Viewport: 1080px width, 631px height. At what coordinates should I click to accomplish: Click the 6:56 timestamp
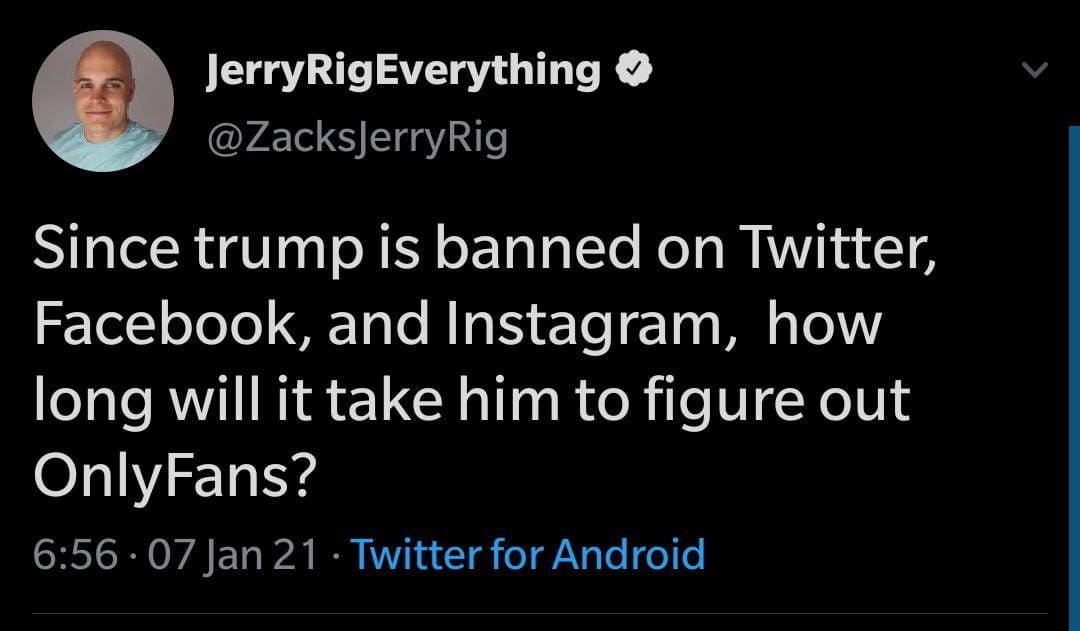[77, 553]
